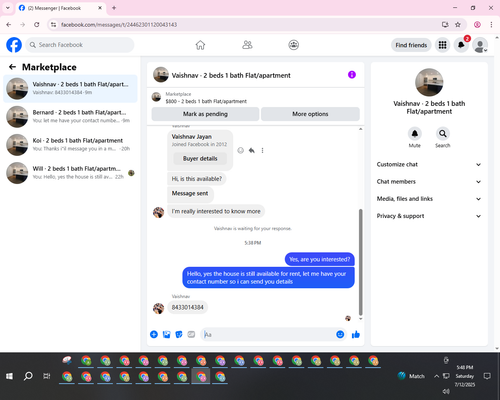Go back in browser history
Image resolution: width=500 pixels, height=400 pixels.
pyautogui.click(x=9, y=25)
